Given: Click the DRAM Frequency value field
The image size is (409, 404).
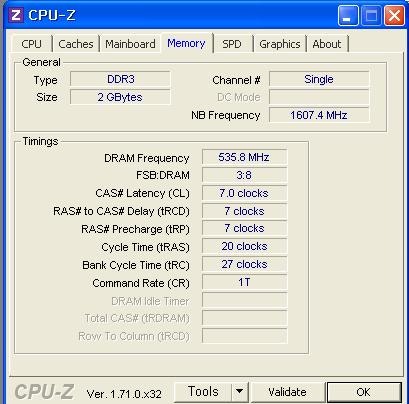Looking at the screenshot, I should [244, 157].
